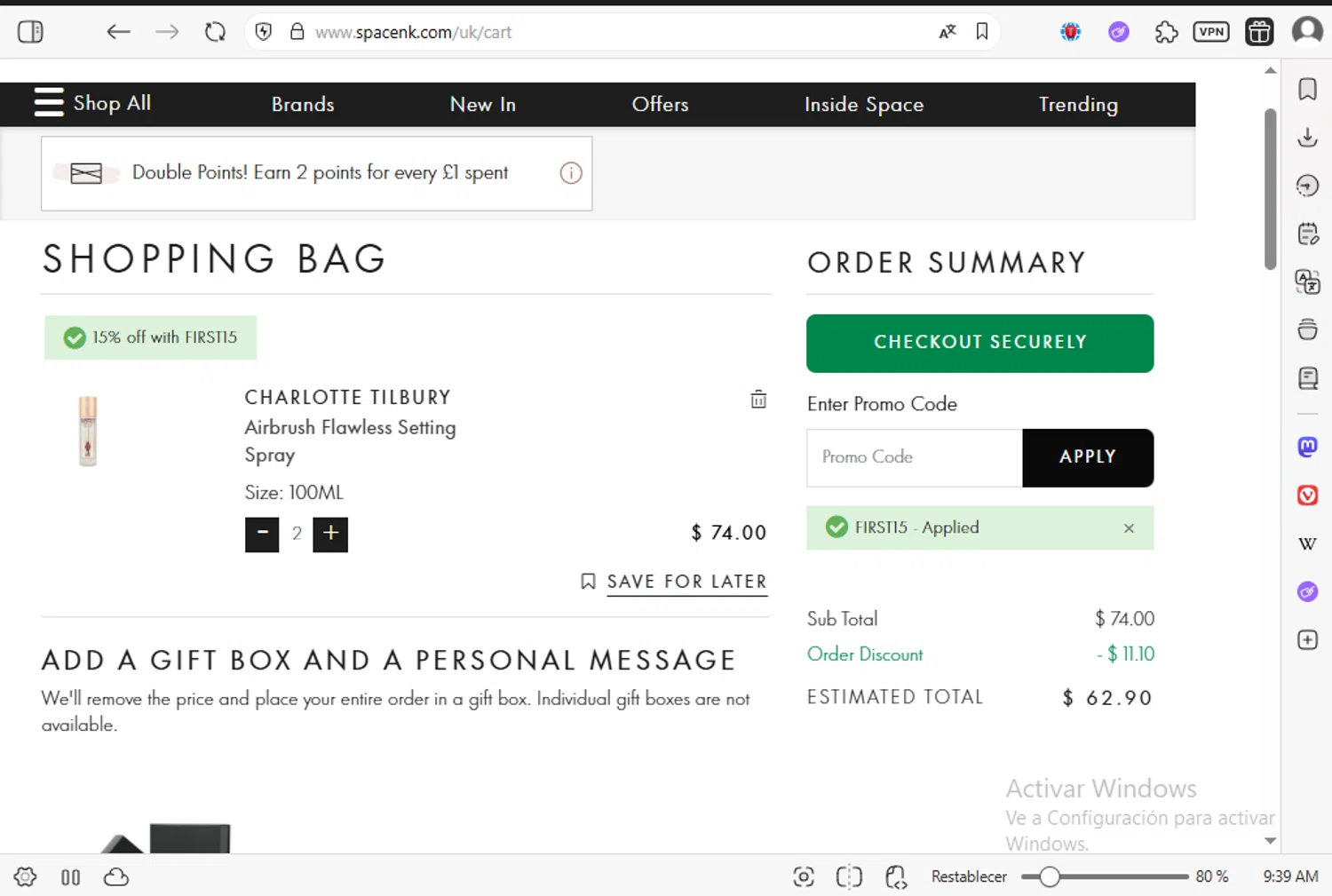The width and height of the screenshot is (1332, 896).
Task: Click the 9:39 AM clock
Action: (x=1290, y=876)
